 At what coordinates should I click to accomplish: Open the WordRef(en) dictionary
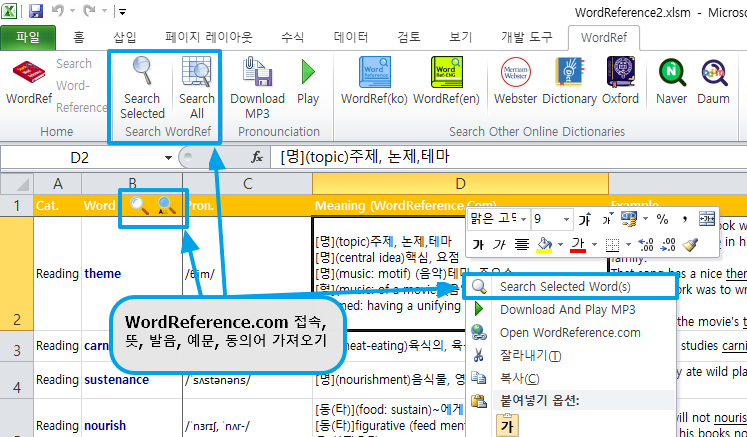coord(446,81)
